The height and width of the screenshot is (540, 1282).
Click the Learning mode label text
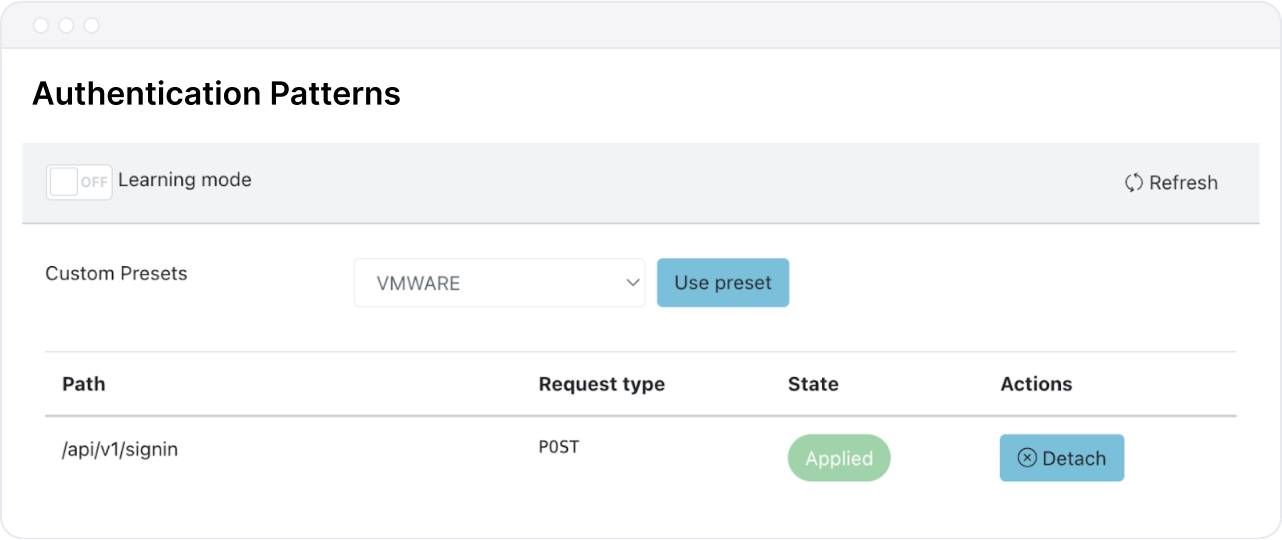point(185,180)
